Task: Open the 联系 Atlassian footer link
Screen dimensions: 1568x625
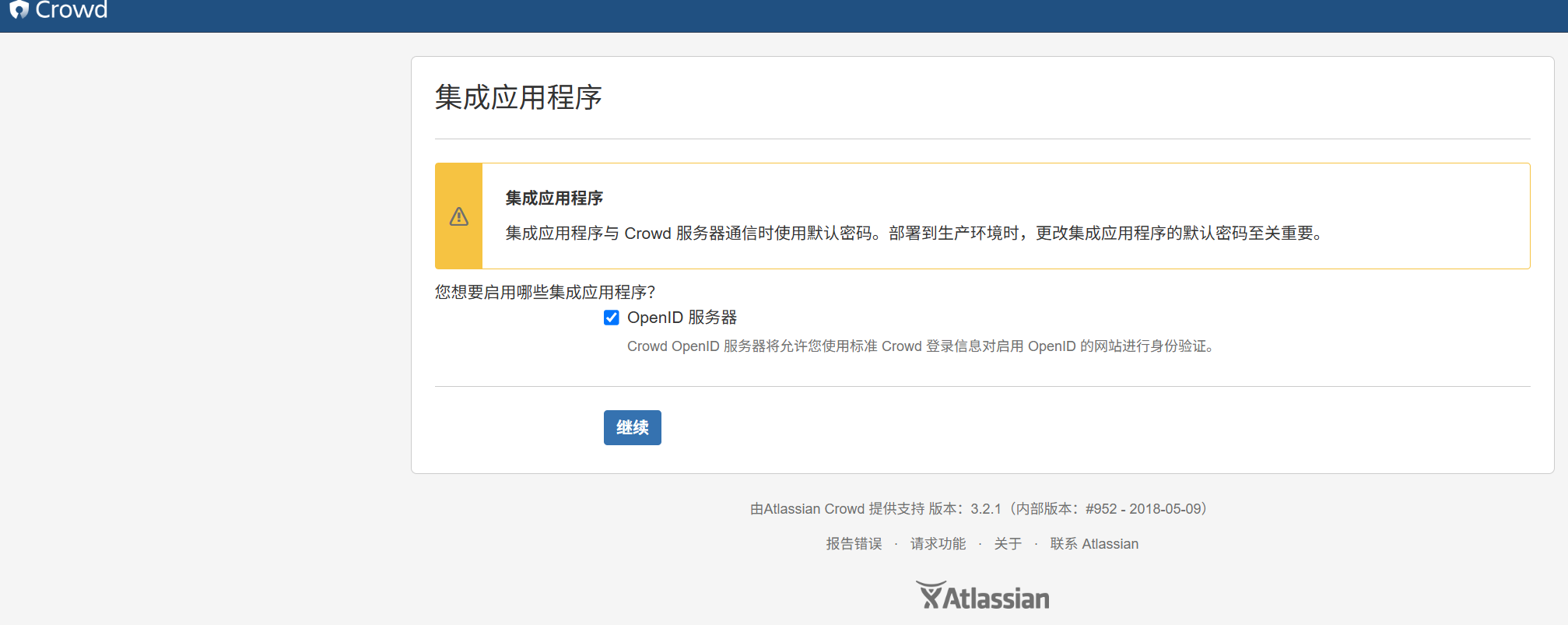Action: pos(1094,544)
